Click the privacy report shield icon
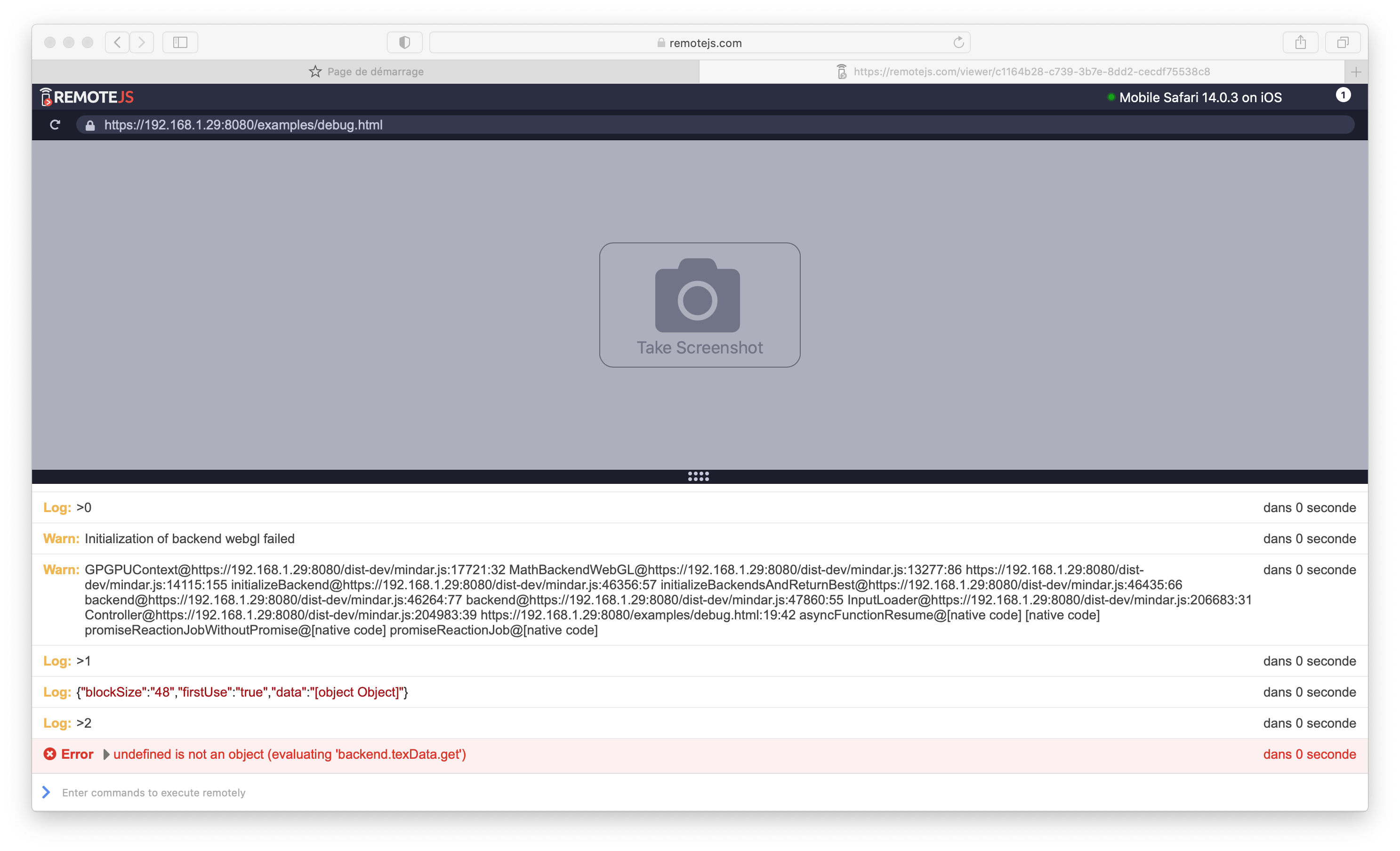1400x851 pixels. point(404,42)
